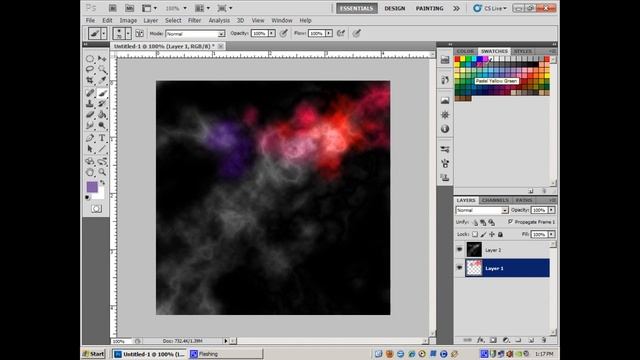Switch to the Design workspace

[x=395, y=8]
